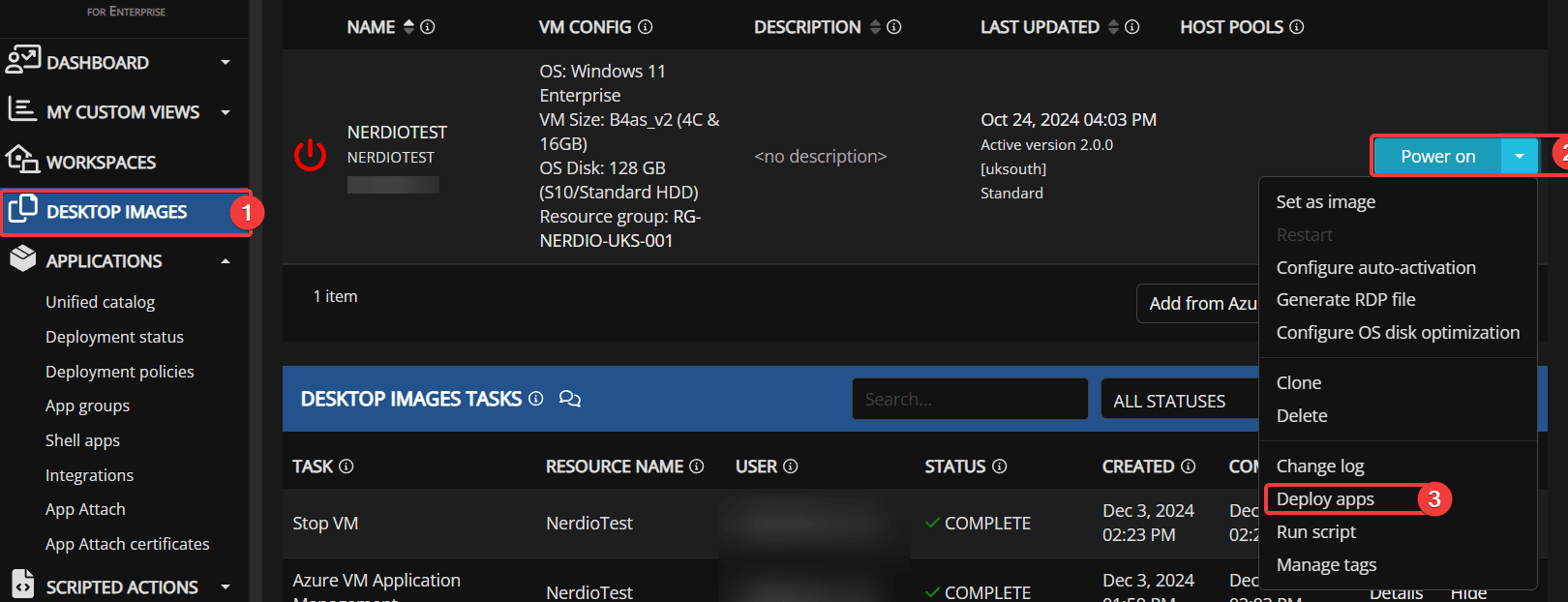Viewport: 1568px width, 602px height.
Task: Click NerdioTest resource in Stop VM row
Action: (588, 524)
